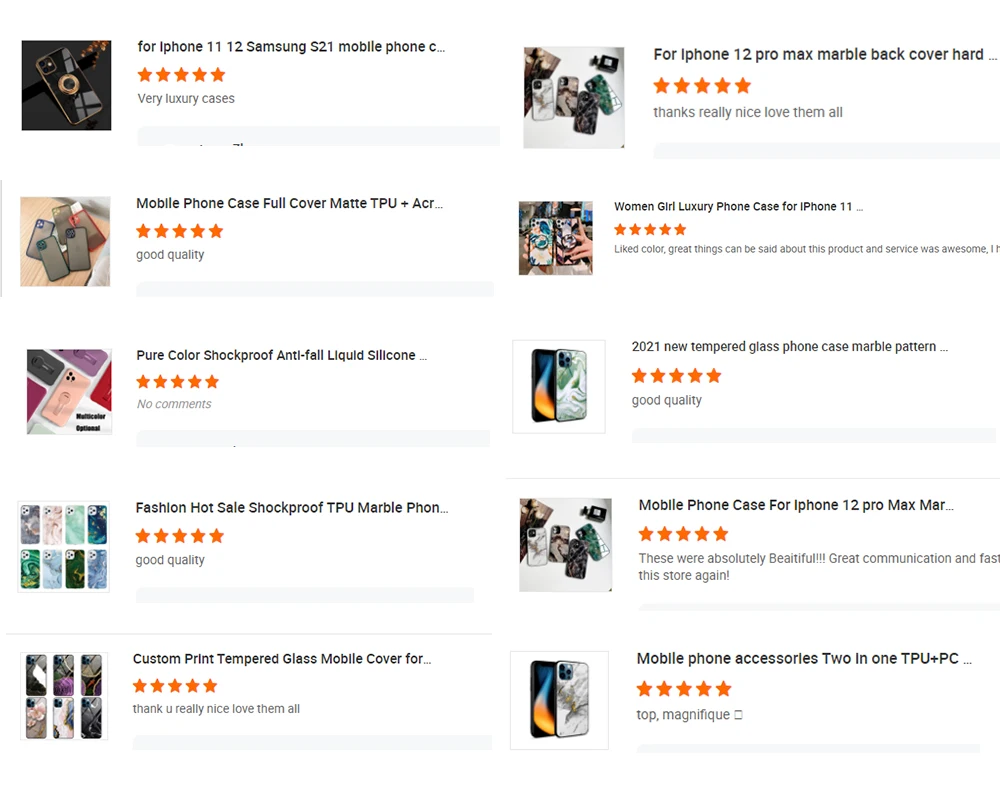Click 'Pure Color Shockproof Anti-fall Liquid Silicone' title
Viewport: 1000px width, 789px height.
pyautogui.click(x=282, y=355)
